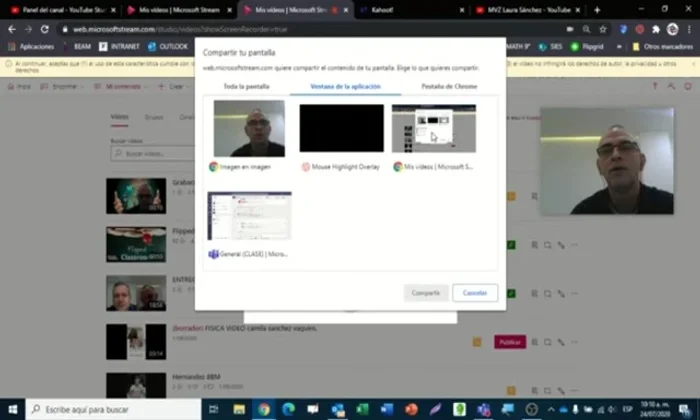Expand the bookmarks overflow chevron

619,46
